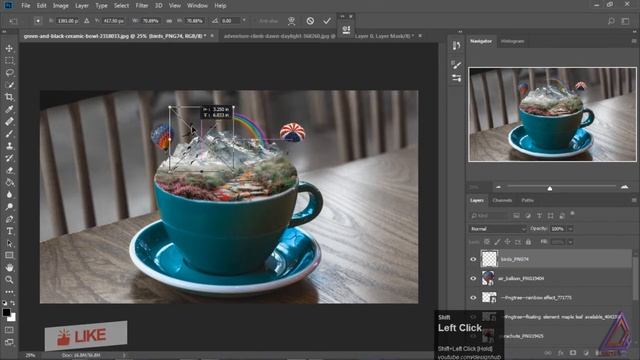
Task: Open the Opacity value dropdown arrow
Action: tap(570, 229)
